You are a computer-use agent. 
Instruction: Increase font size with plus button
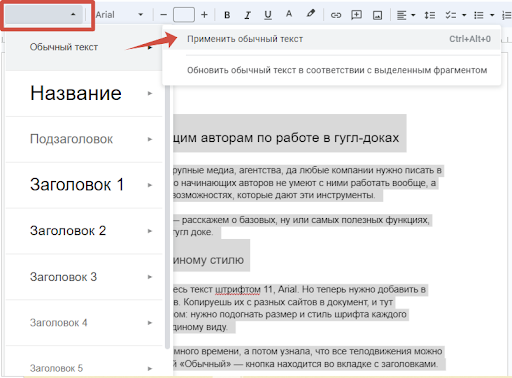tap(204, 15)
